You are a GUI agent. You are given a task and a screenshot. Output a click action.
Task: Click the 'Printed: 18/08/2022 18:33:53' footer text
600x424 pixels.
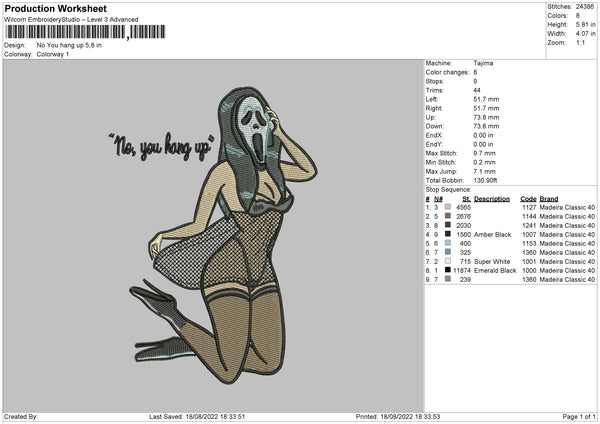pyautogui.click(x=398, y=416)
